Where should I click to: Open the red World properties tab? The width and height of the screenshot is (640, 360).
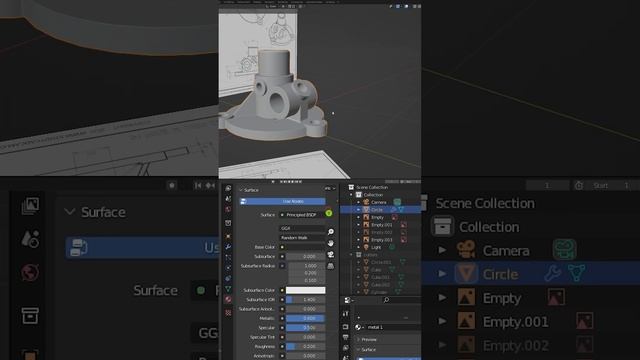(228, 209)
